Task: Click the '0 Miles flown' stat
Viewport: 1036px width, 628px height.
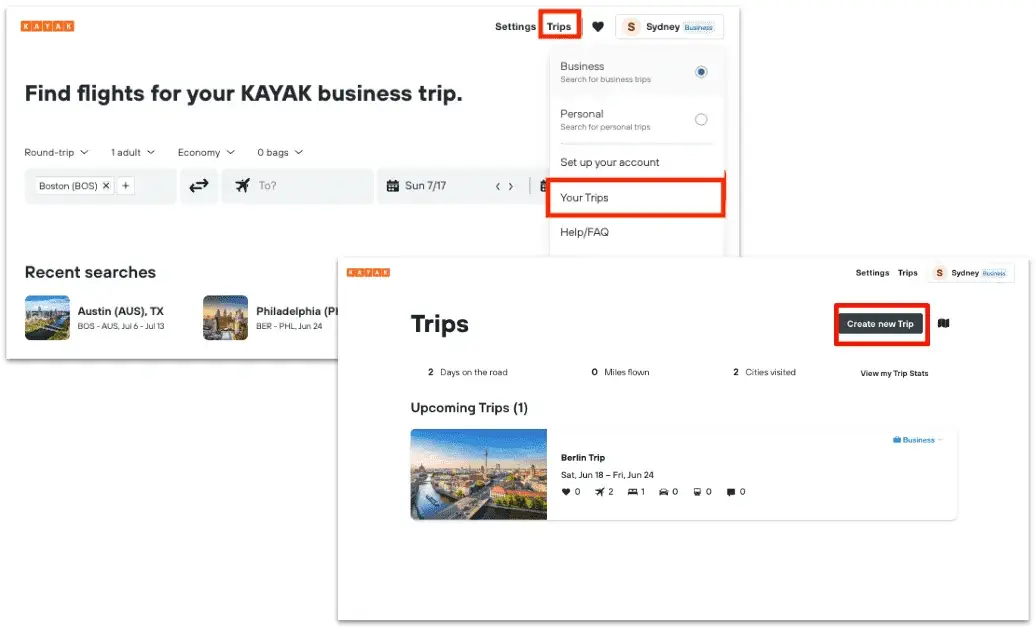Action: (x=620, y=373)
